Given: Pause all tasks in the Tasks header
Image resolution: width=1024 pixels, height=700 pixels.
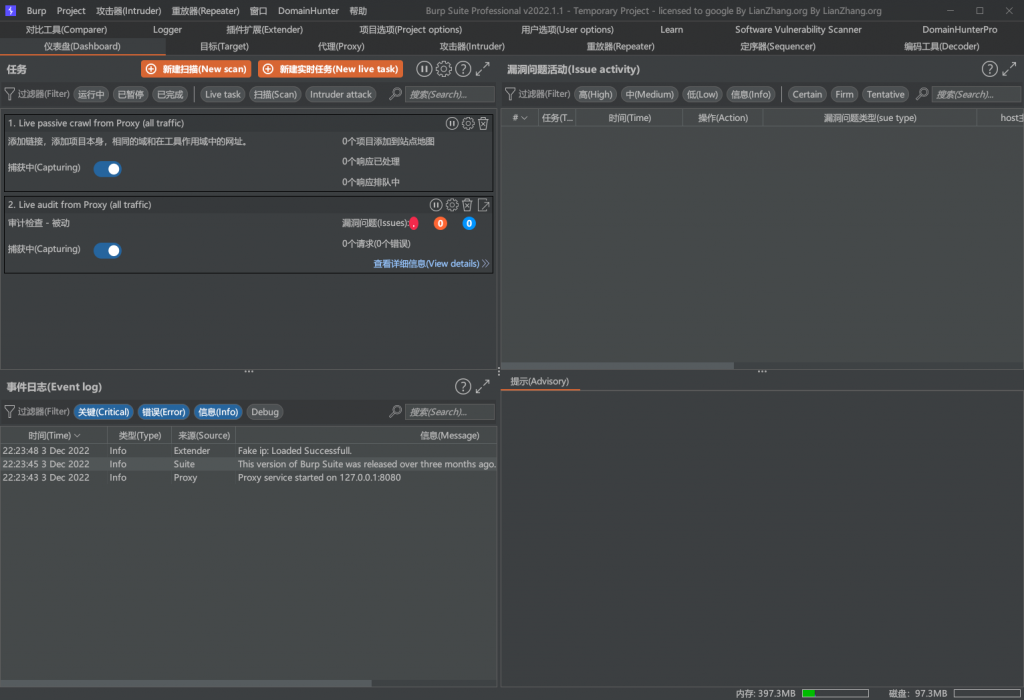Looking at the screenshot, I should coord(424,69).
